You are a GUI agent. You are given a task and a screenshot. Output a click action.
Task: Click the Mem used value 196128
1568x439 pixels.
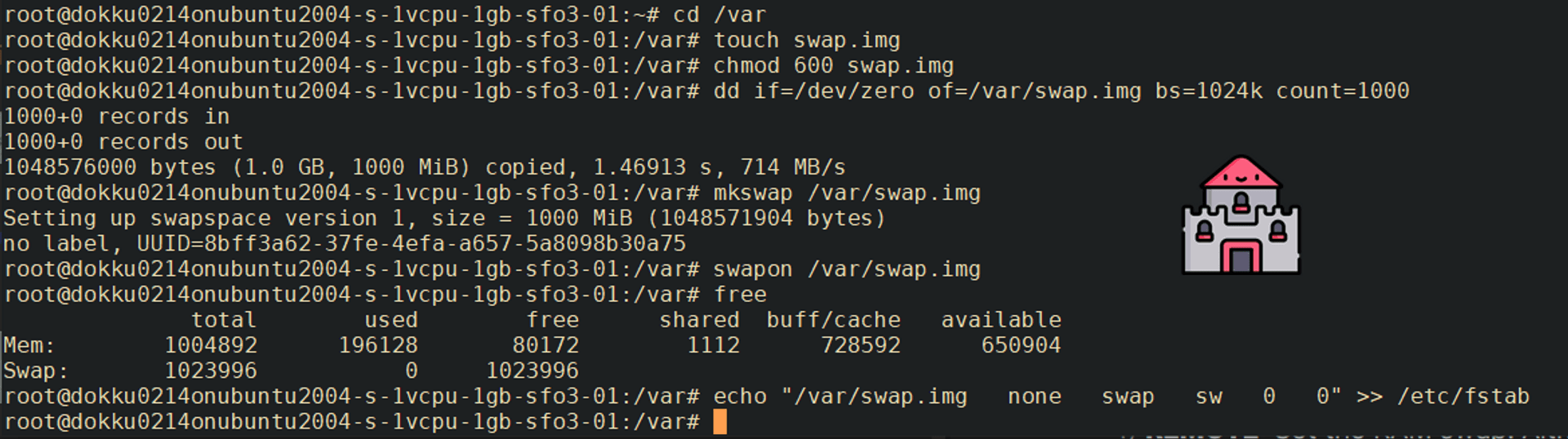378,345
